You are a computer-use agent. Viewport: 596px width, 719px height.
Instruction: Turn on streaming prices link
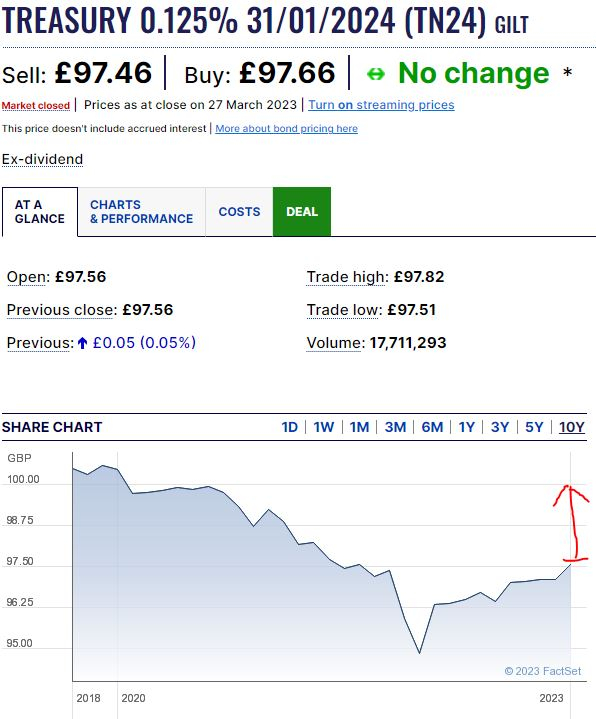(381, 105)
